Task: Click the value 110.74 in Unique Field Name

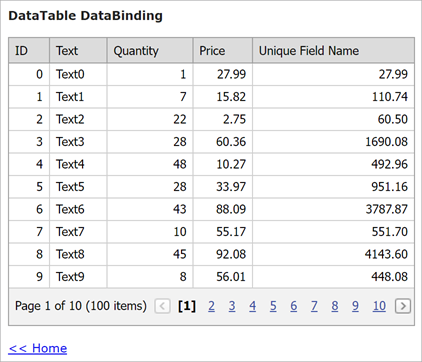Action: click(x=333, y=97)
